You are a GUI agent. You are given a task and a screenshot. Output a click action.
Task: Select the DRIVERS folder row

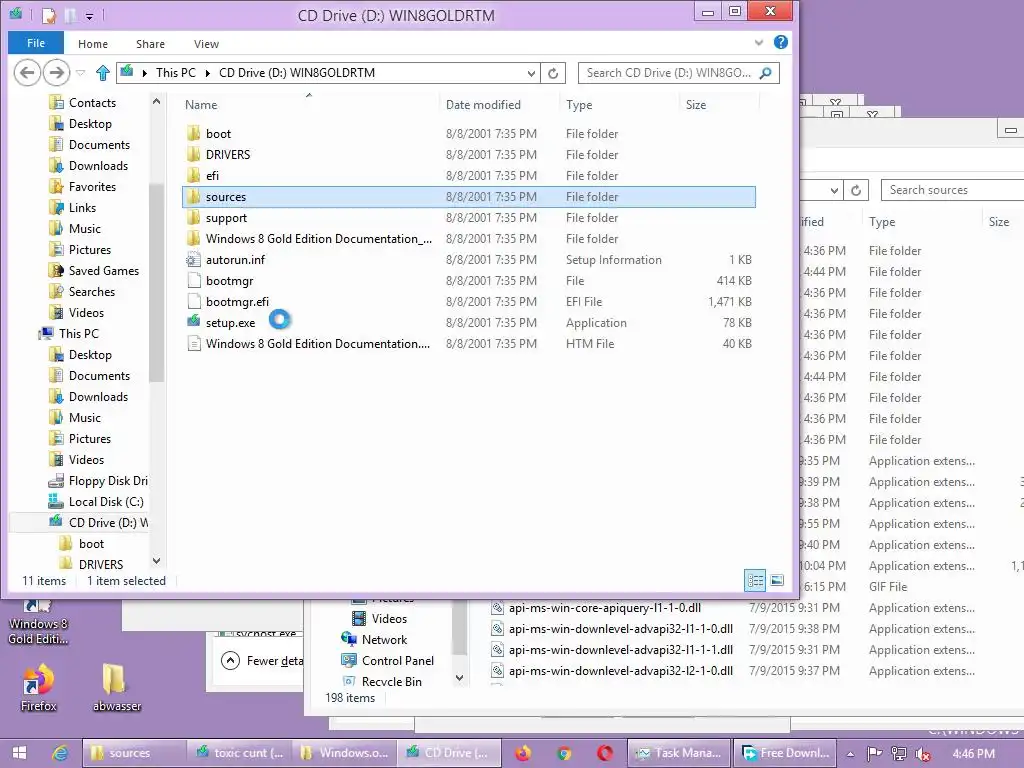(x=468, y=155)
